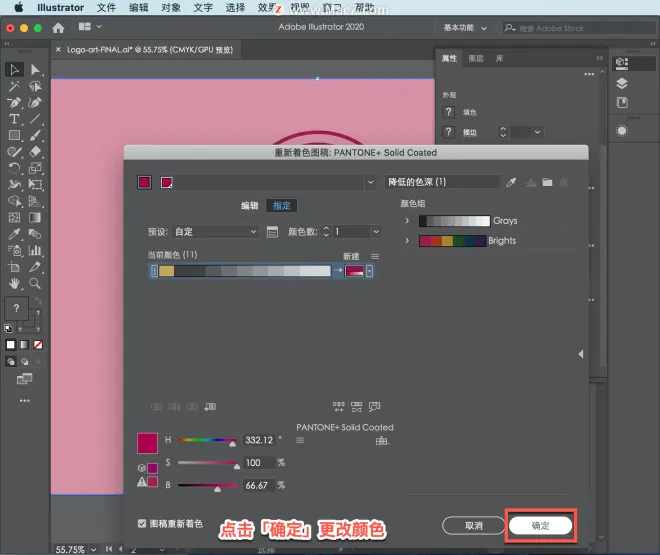The image size is (660, 555).
Task: Select the Pen tool
Action: point(14,103)
